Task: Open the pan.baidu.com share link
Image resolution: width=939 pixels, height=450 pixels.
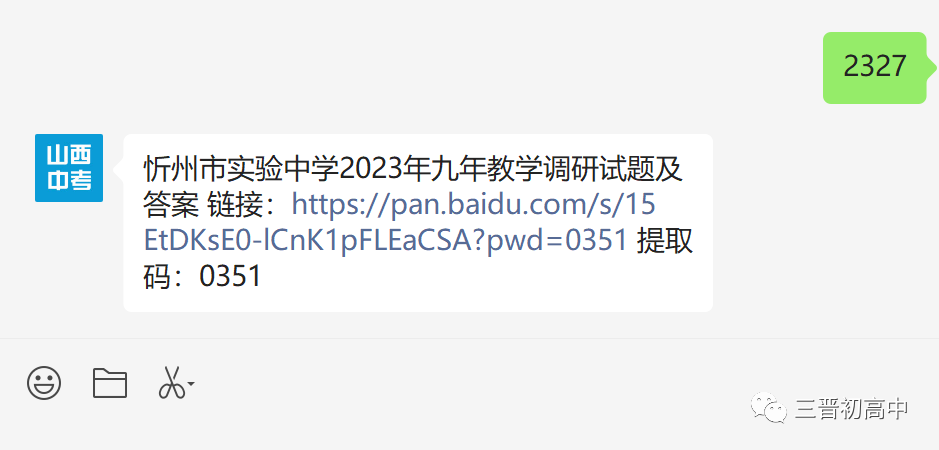Action: [473, 205]
